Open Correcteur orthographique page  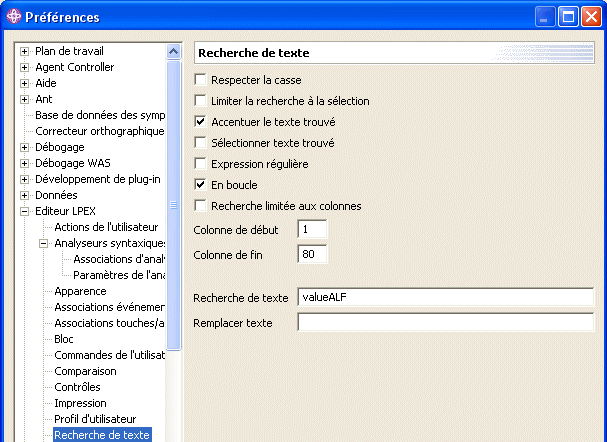coord(100,131)
